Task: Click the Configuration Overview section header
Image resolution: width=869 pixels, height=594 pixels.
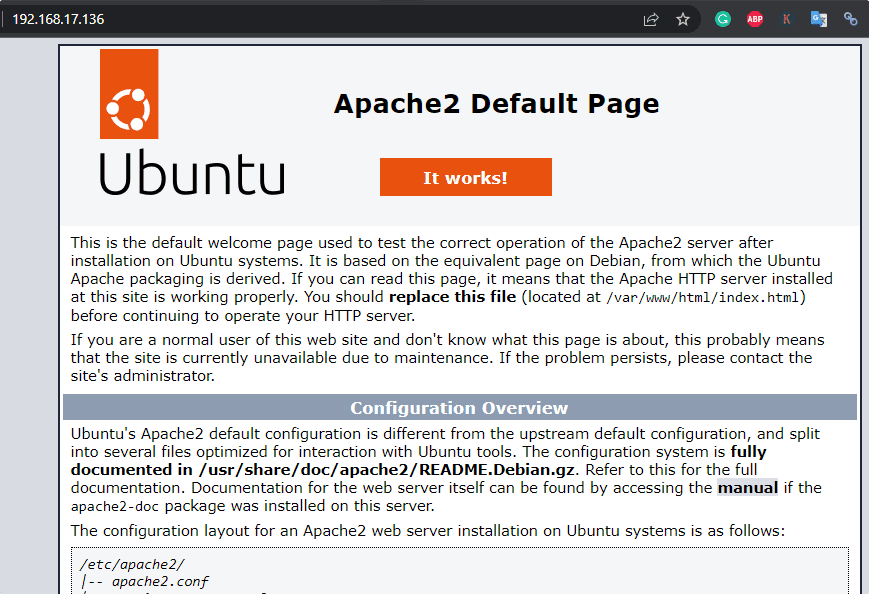Action: 459,408
